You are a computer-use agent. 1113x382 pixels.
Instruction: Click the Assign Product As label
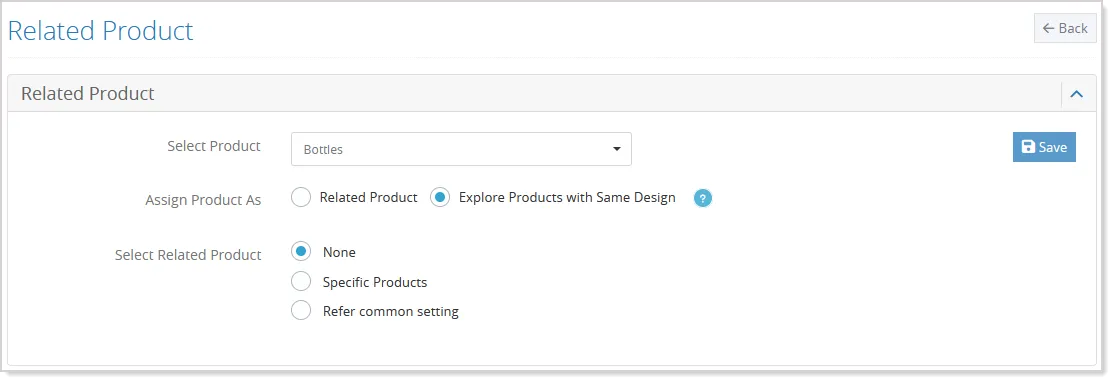click(x=203, y=200)
